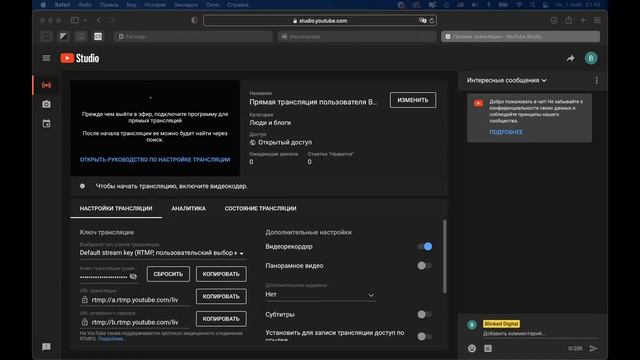This screenshot has width=640, height=360.
Task: Reveal stream key with eye icon
Action: (133, 277)
